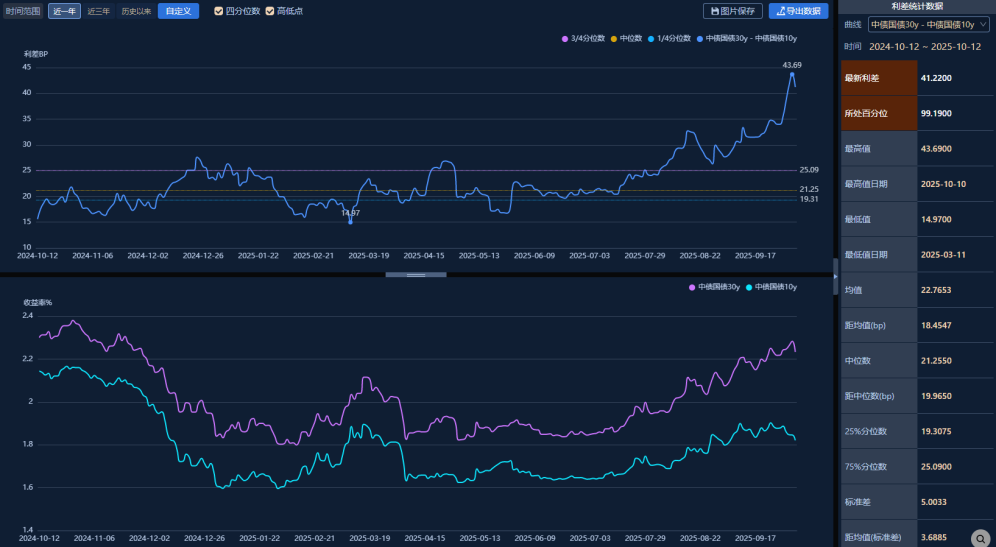This screenshot has height=547, width=996.
Task: Switch to the 近三年 time range
Action: pos(98,11)
